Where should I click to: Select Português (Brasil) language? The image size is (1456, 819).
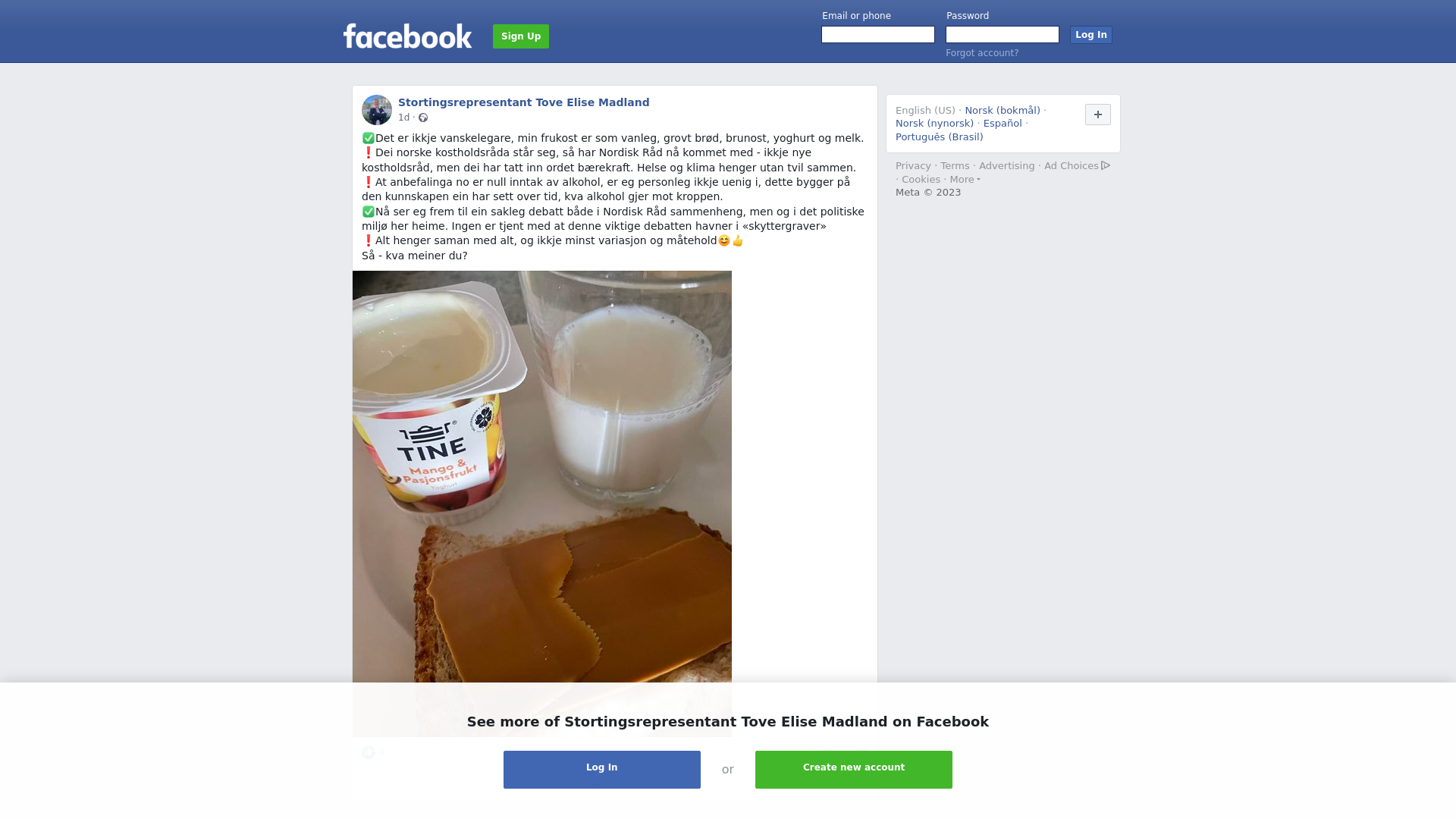(x=939, y=137)
